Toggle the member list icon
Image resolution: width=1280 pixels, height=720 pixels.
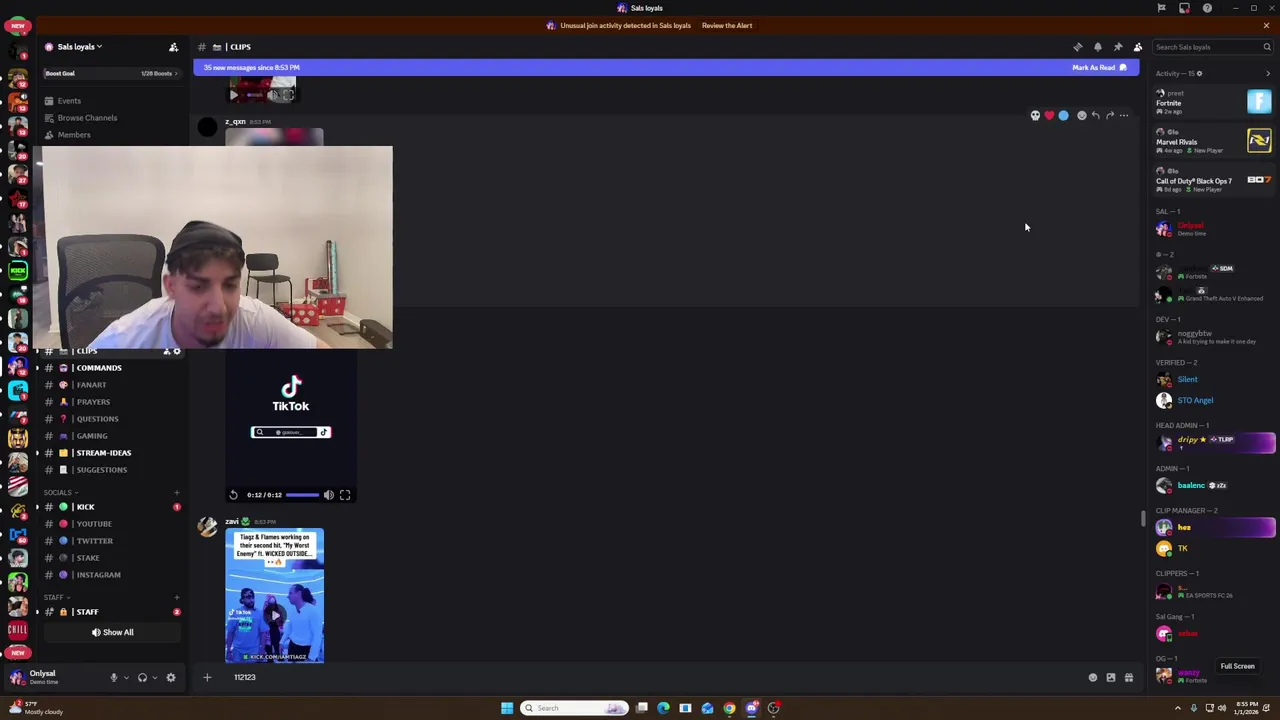1138,47
